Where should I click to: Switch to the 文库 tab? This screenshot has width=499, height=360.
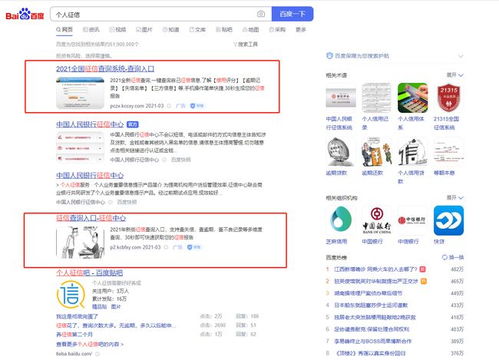point(197,30)
